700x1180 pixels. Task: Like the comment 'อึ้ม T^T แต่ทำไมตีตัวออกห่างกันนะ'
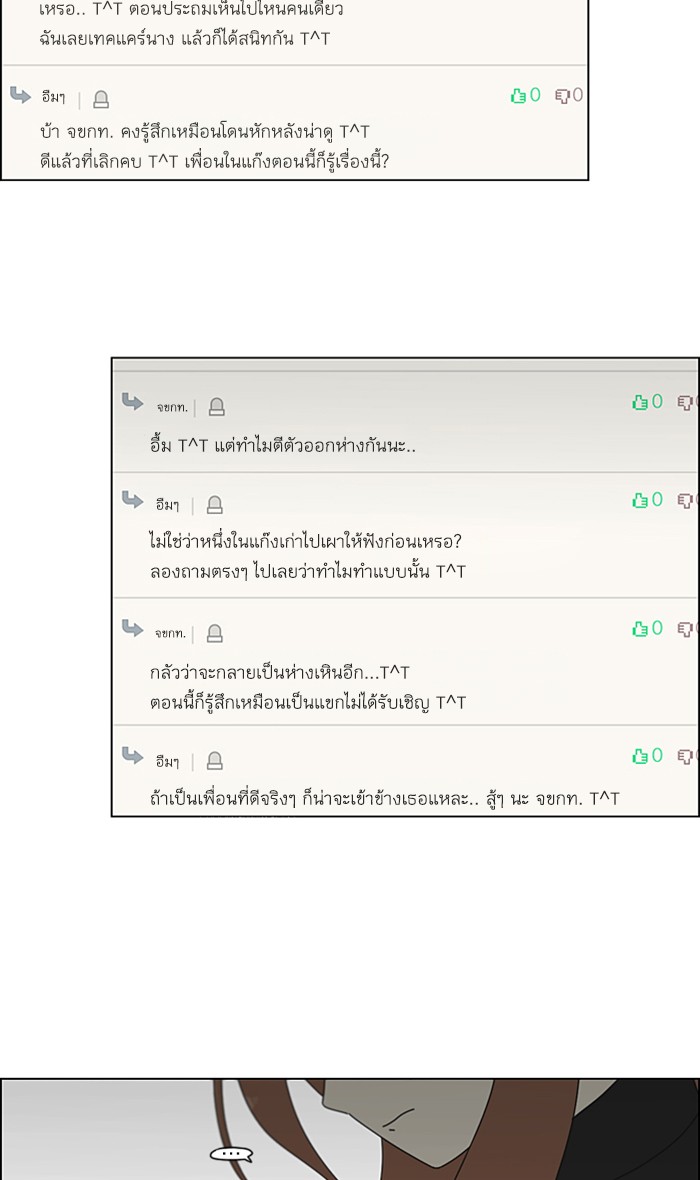point(640,402)
